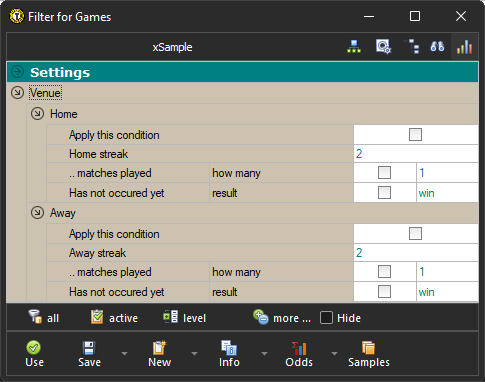This screenshot has height=382, width=485.
Task: Click the level icon button
Action: point(184,318)
